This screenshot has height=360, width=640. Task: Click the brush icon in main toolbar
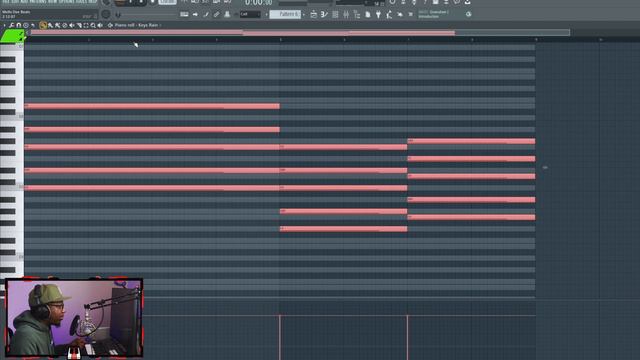point(206,14)
